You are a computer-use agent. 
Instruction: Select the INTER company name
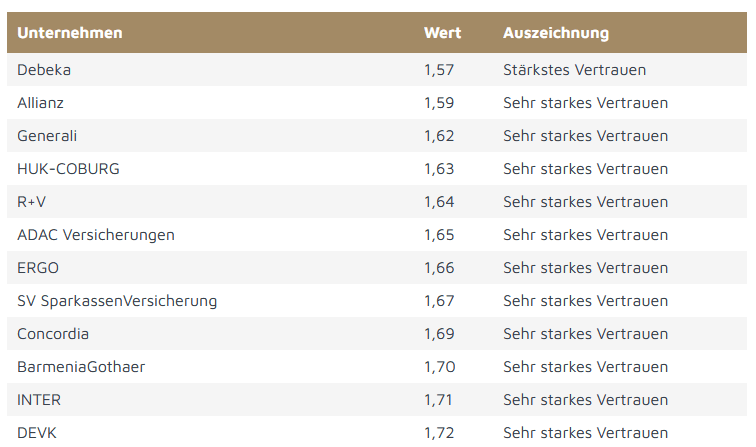click(39, 400)
